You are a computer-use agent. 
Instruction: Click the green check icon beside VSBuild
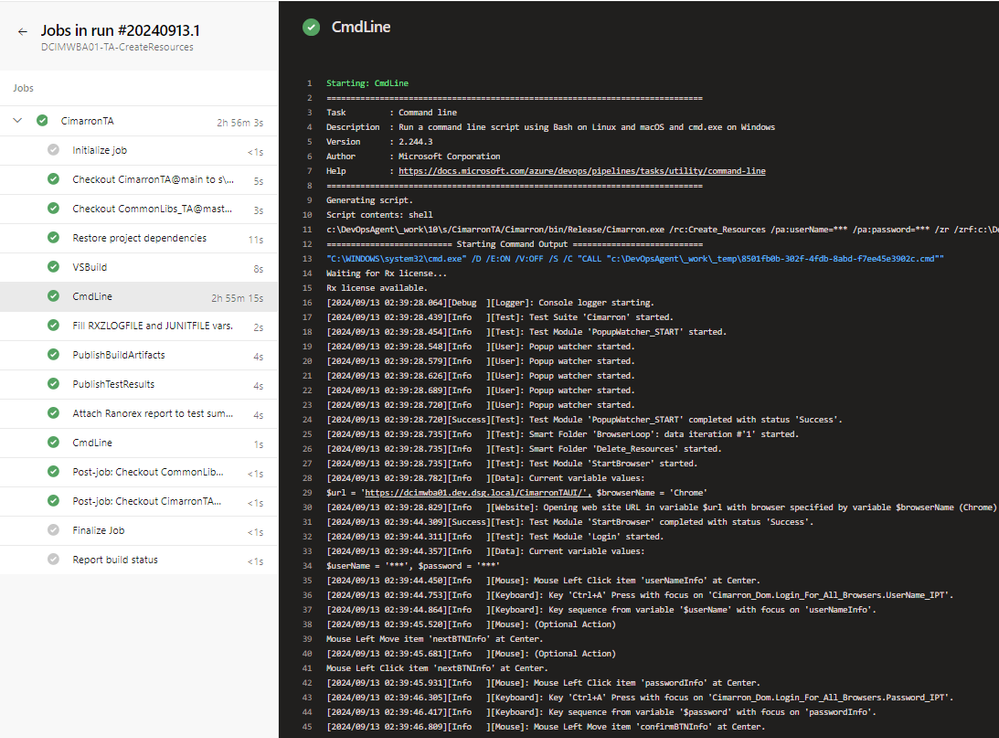pos(53,267)
